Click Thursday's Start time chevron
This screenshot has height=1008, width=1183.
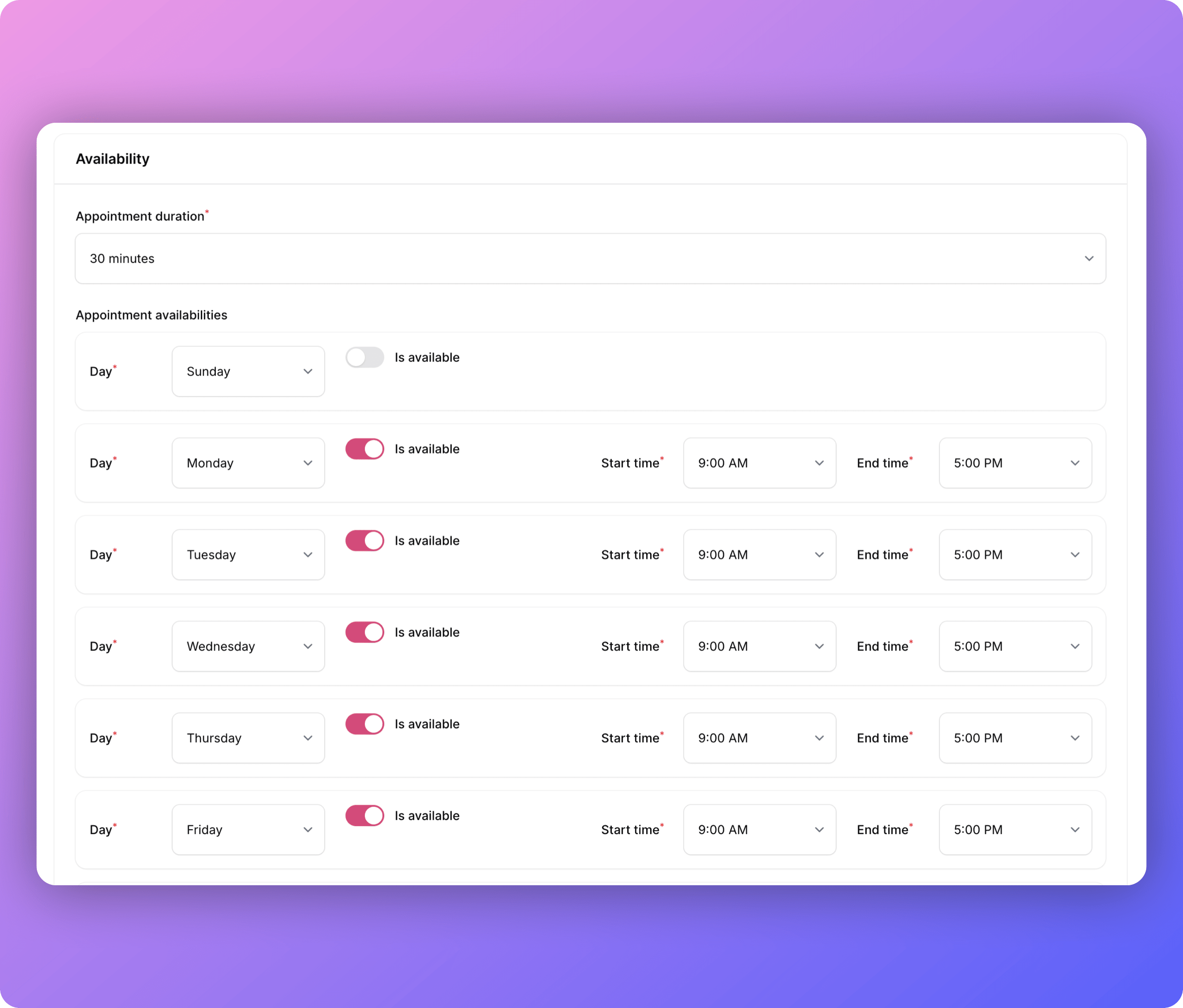(819, 738)
